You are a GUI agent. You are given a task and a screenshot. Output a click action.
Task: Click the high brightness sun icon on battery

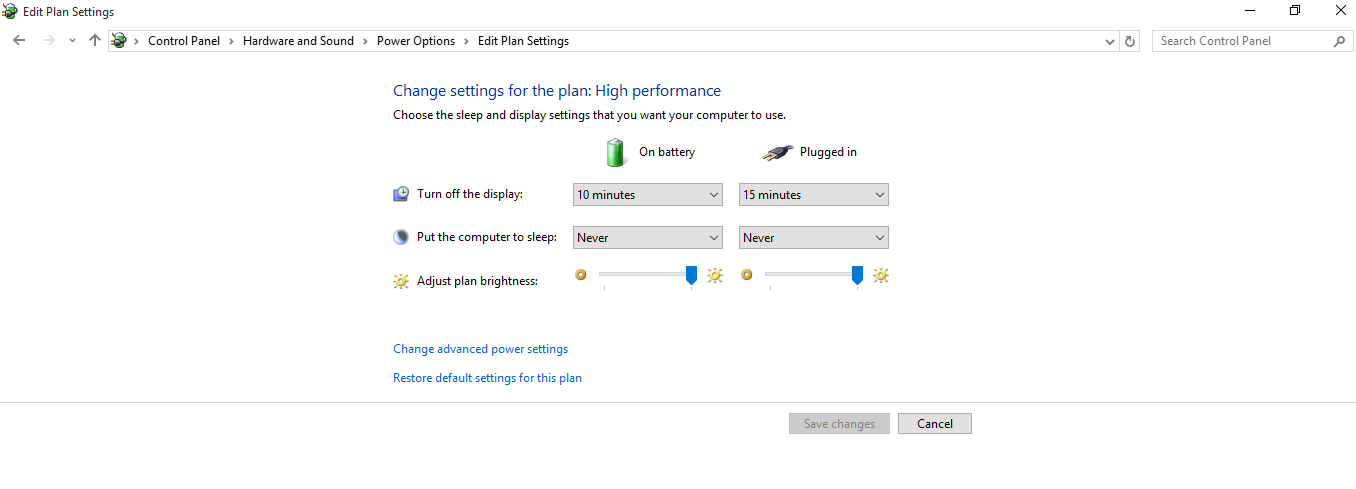(x=715, y=275)
